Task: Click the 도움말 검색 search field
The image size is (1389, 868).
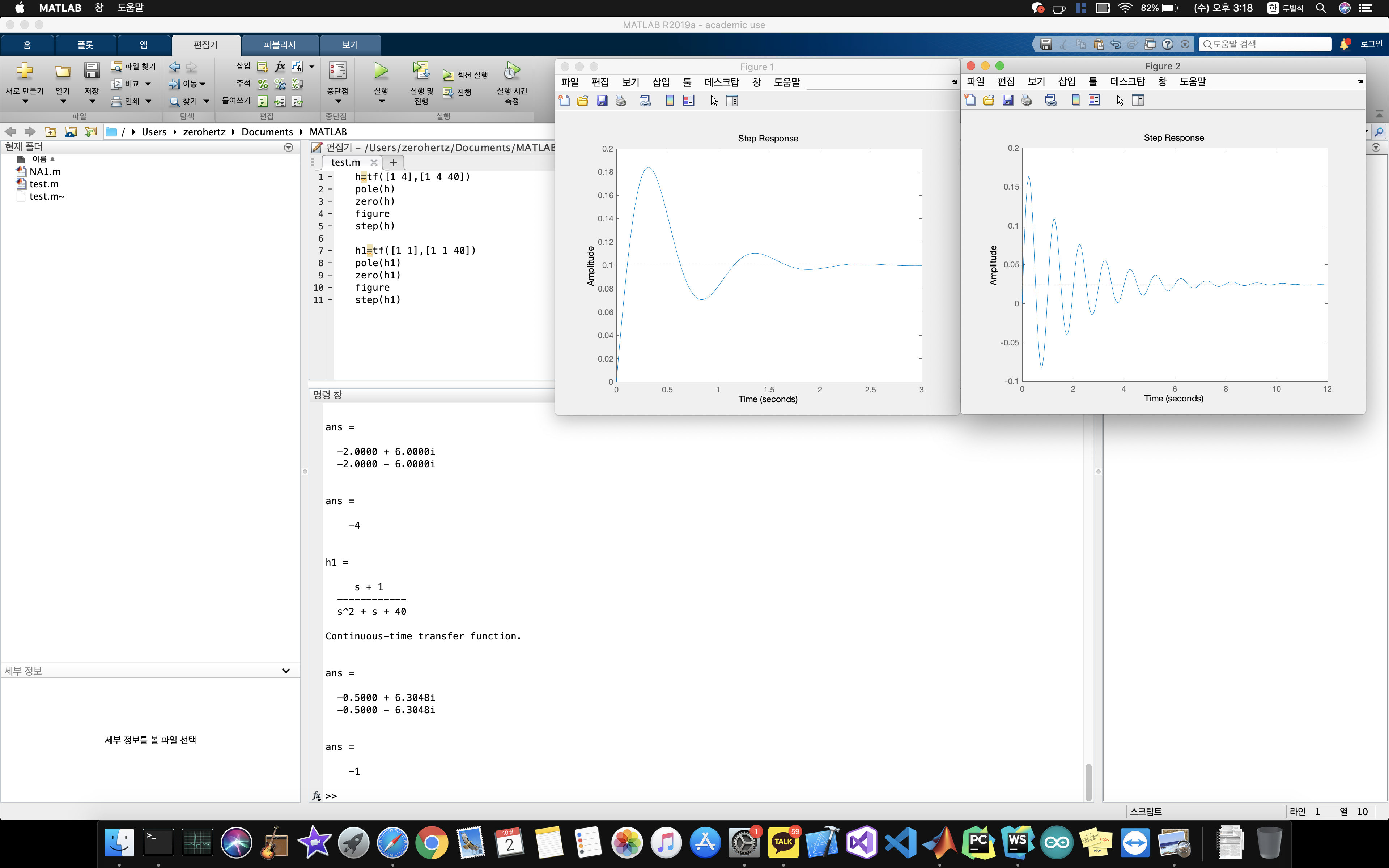Action: [x=1265, y=44]
